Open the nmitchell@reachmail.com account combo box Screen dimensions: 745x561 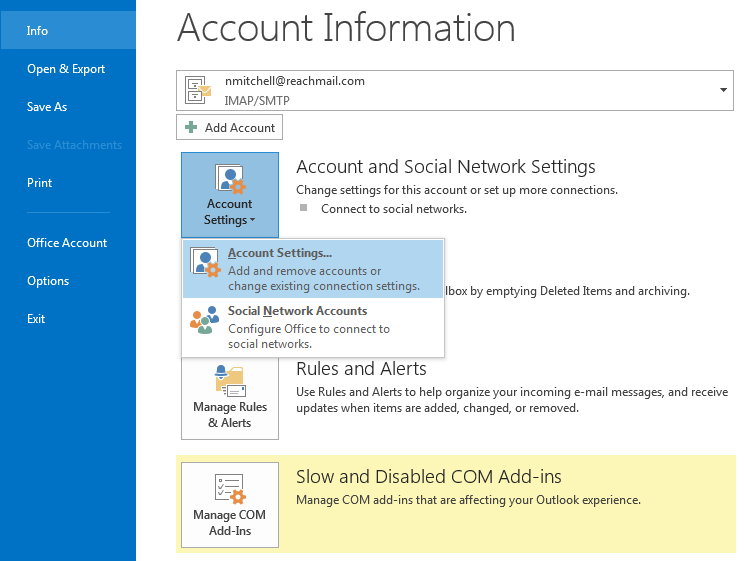[x=455, y=90]
